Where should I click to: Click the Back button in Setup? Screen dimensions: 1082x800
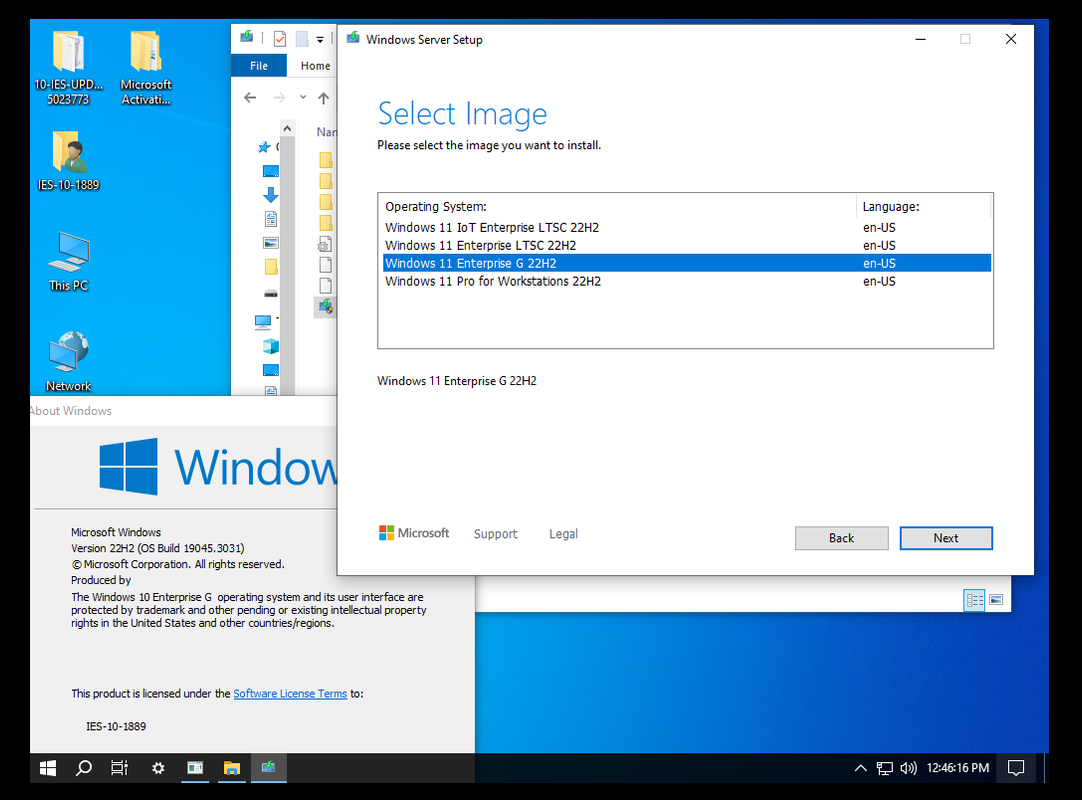click(841, 538)
